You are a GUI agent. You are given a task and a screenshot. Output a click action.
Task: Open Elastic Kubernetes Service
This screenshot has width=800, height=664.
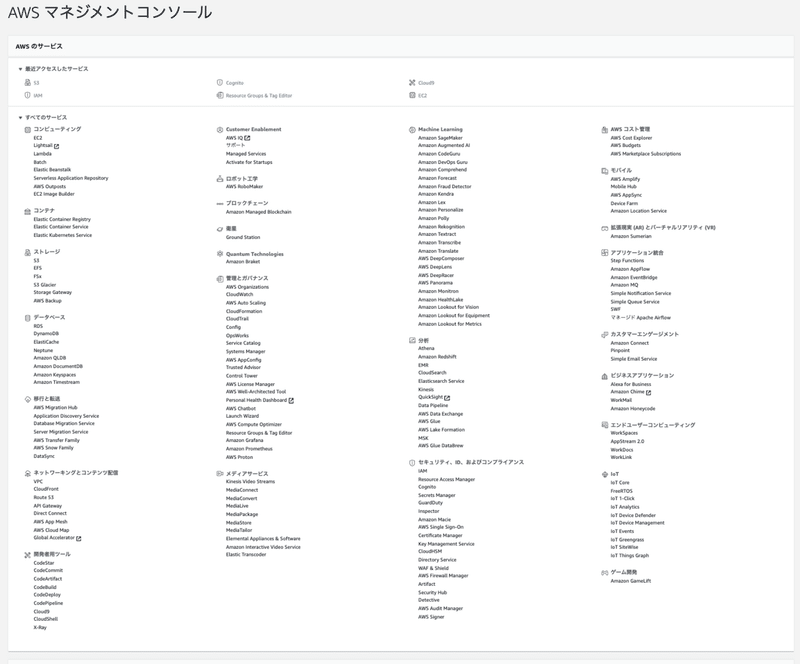coord(63,235)
